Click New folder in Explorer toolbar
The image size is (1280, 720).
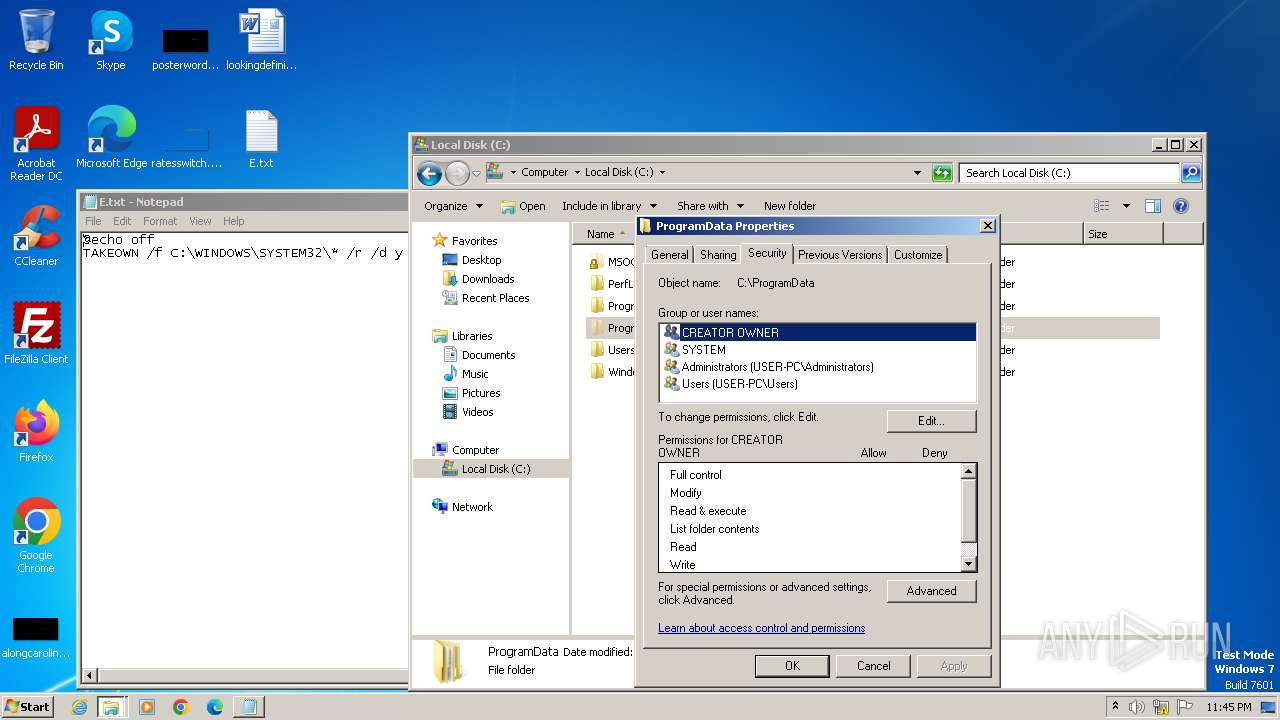tap(790, 206)
